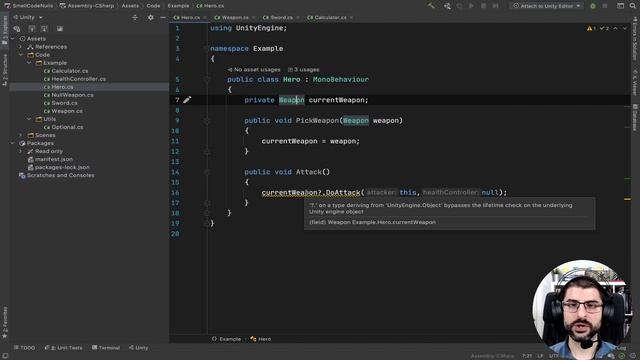Click the Assembly-CSharp breadcrumb in navigation bar
The width and height of the screenshot is (640, 360).
click(87, 6)
